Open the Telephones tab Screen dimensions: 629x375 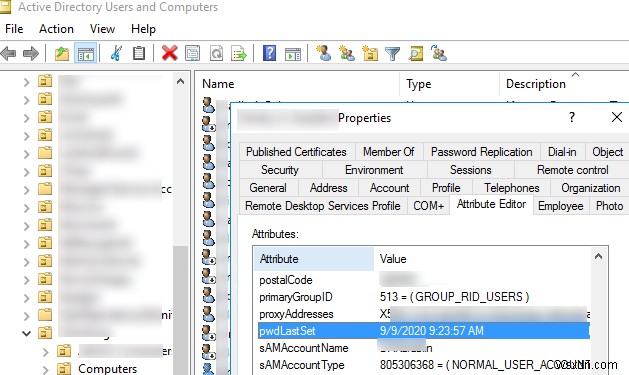(x=511, y=188)
